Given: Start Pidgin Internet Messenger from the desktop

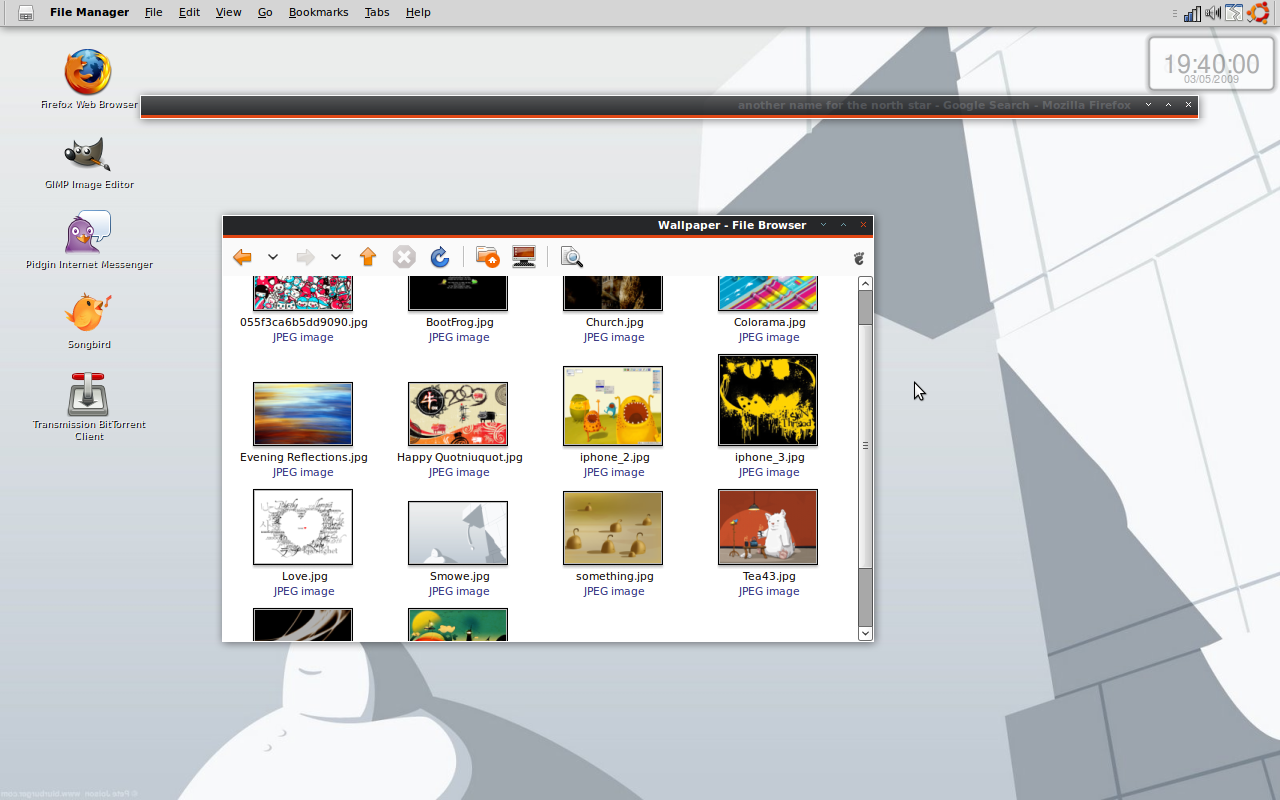Looking at the screenshot, I should pos(88,233).
